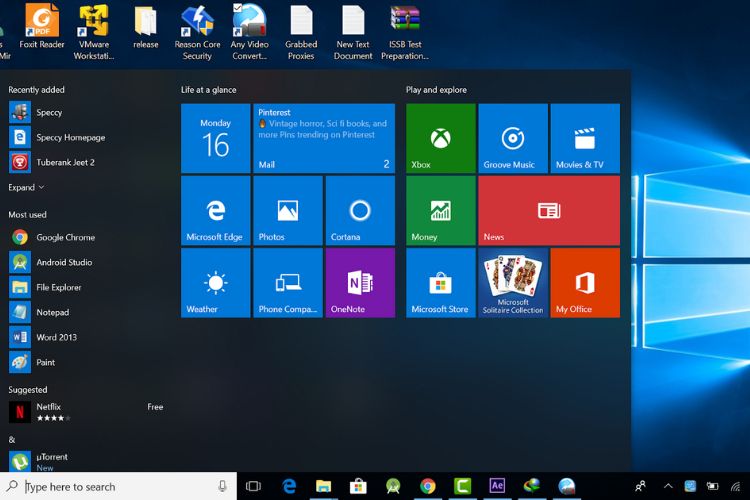Launch µTorrent from app list

click(x=86, y=462)
